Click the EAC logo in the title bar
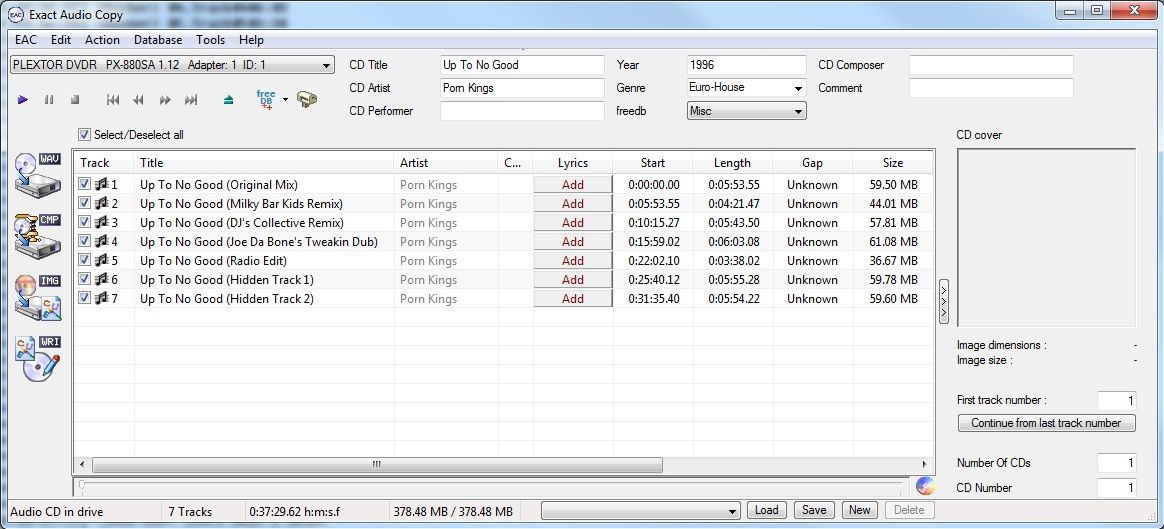This screenshot has width=1164, height=529. coord(14,14)
